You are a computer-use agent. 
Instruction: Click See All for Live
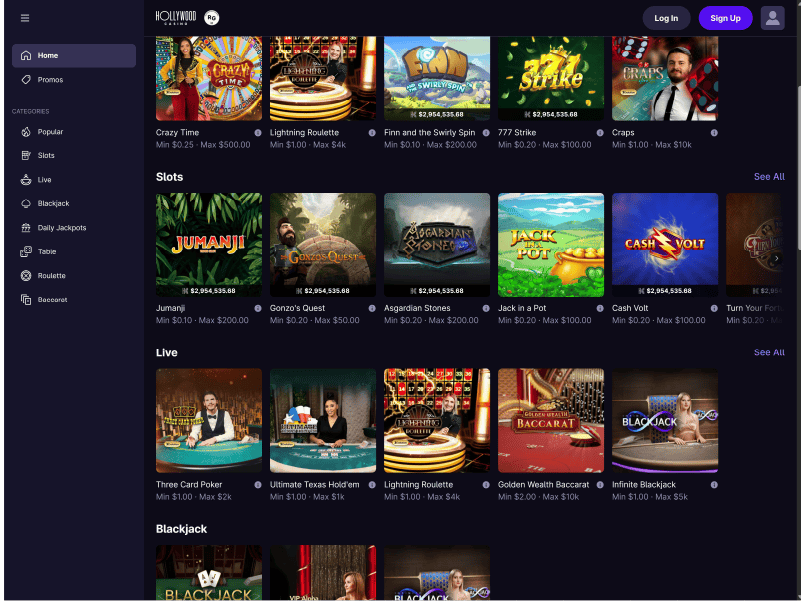pyautogui.click(x=769, y=353)
